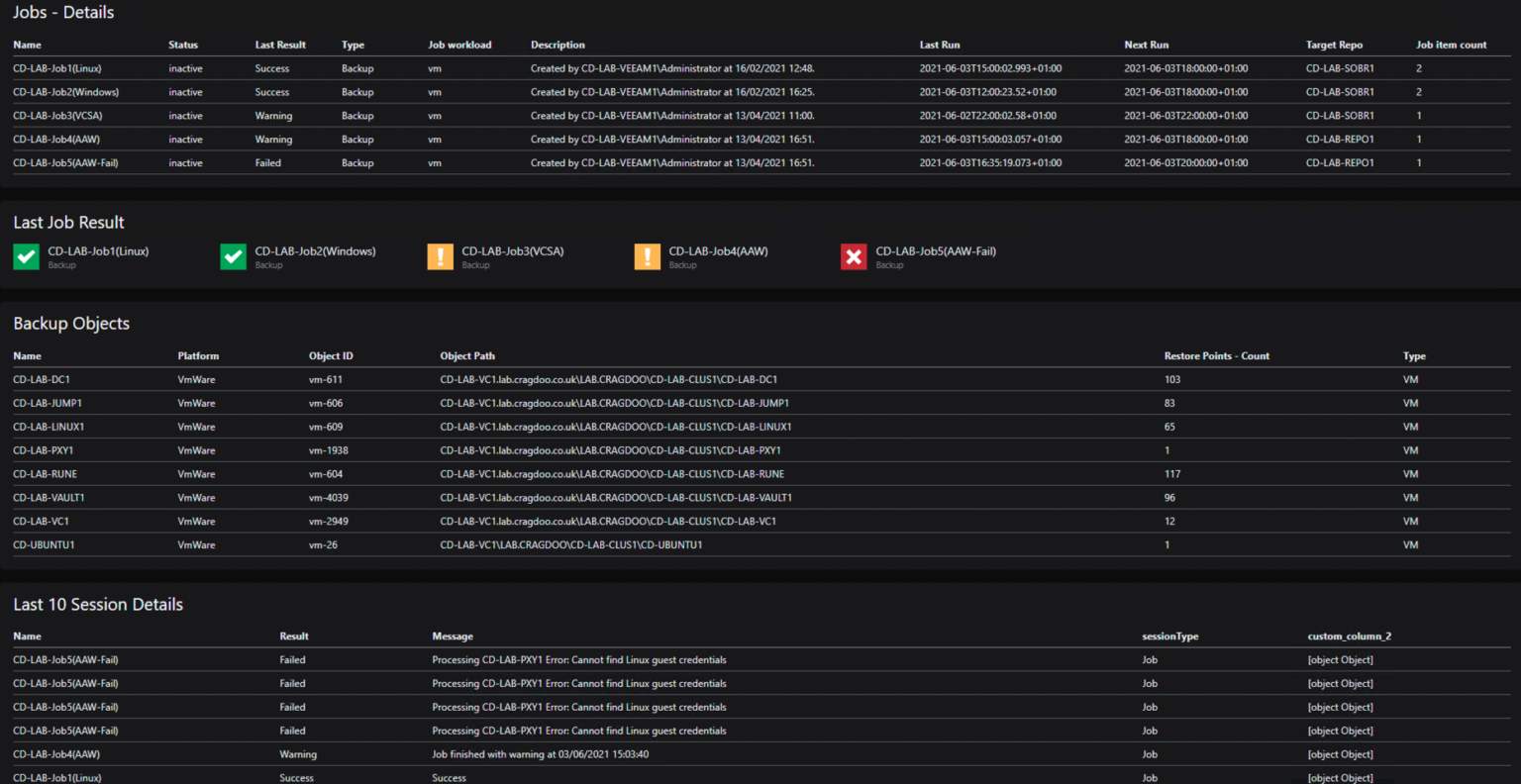1521x784 pixels.
Task: Click the Last Job Result panel title
Action: [68, 222]
